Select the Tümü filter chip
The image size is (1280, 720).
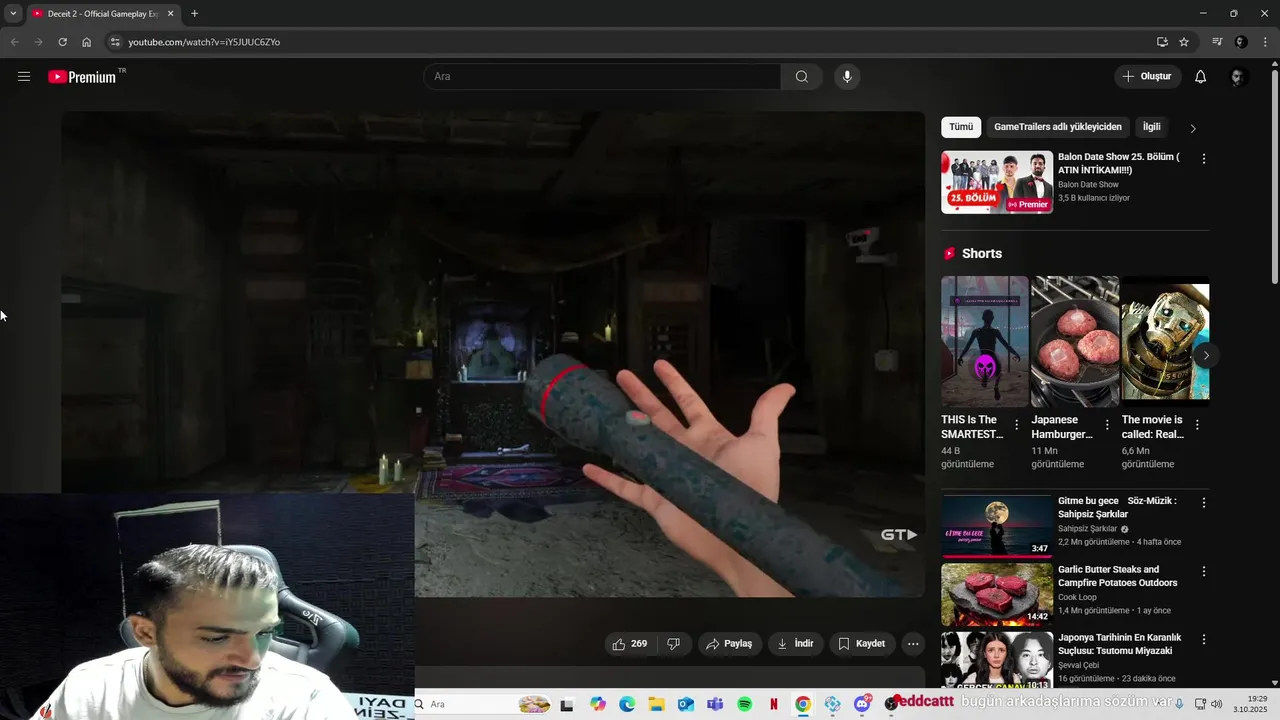coord(961,127)
